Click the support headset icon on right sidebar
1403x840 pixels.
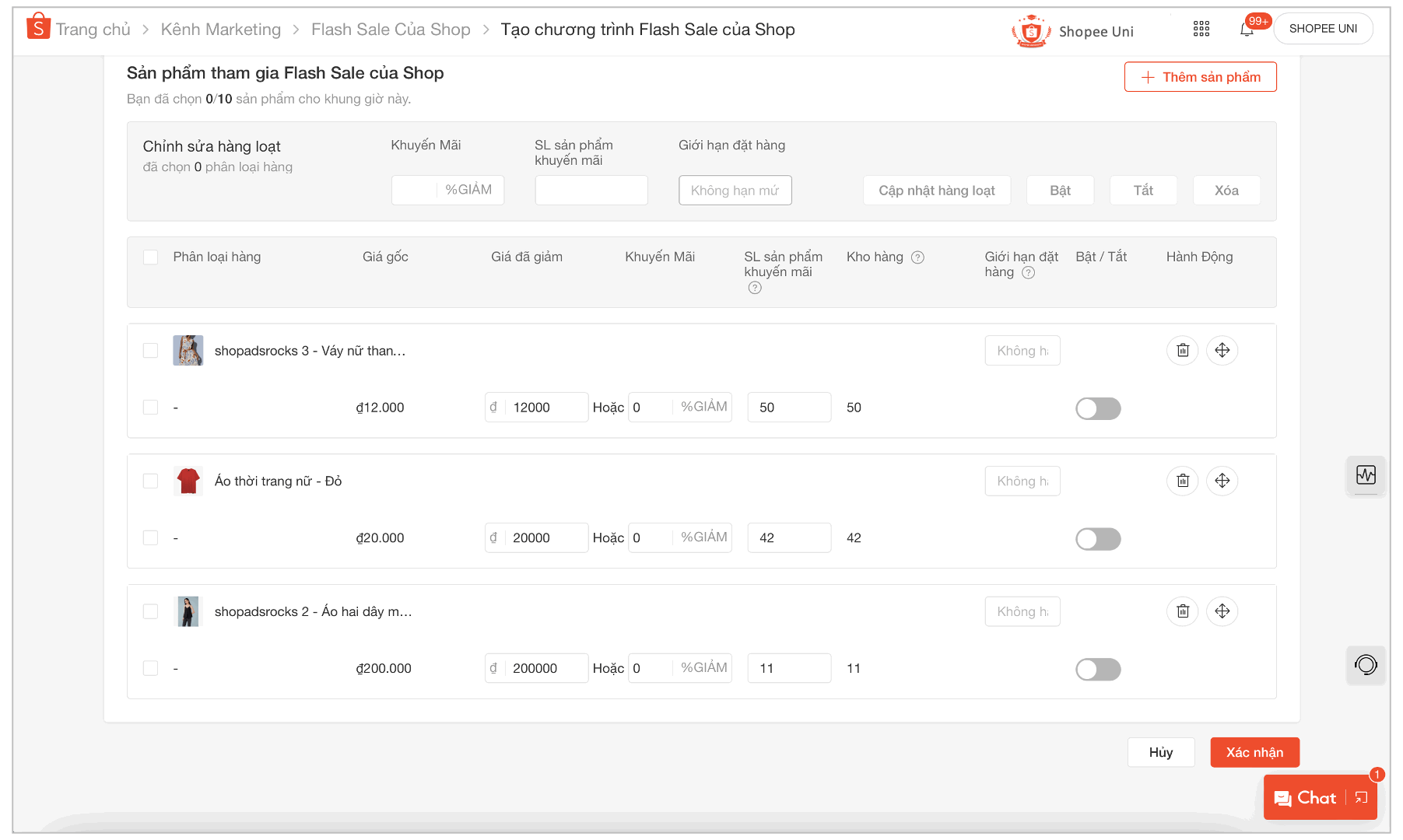coord(1366,665)
